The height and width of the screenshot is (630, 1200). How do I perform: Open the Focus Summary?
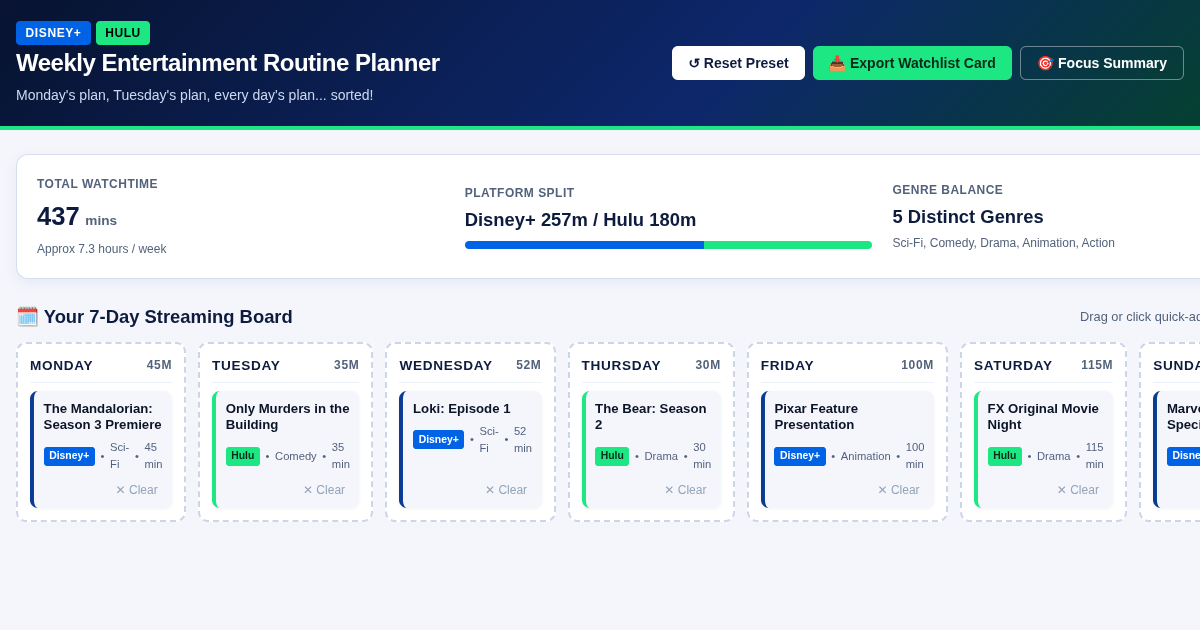tap(1102, 63)
